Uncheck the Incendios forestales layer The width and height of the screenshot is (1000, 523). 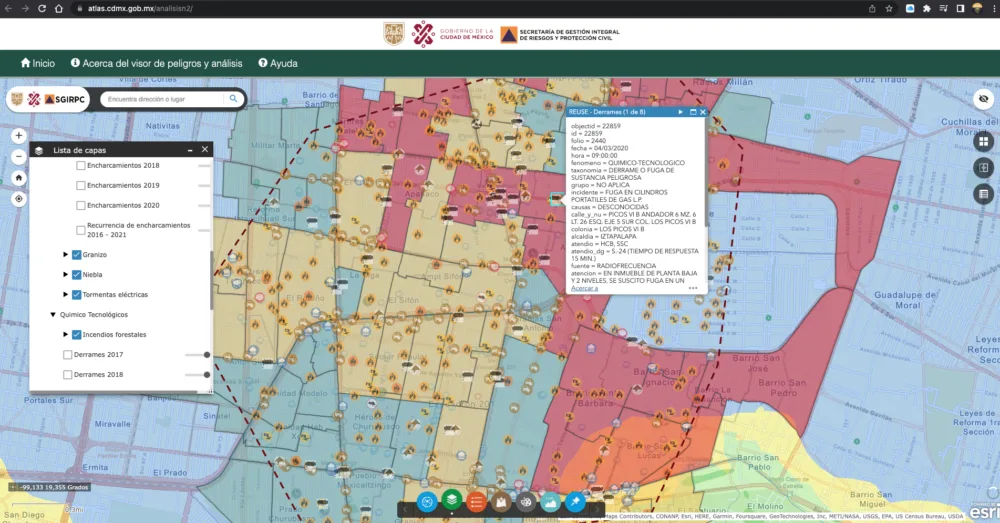[77, 334]
